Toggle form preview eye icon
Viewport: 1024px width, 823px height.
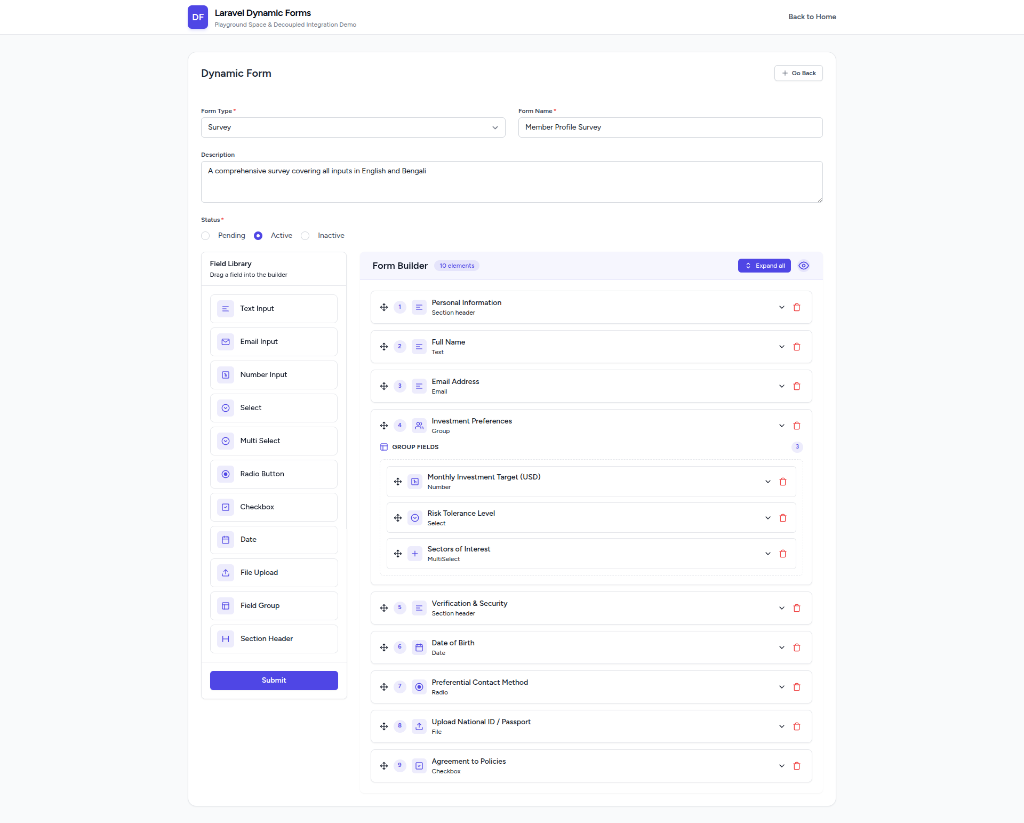pyautogui.click(x=804, y=266)
